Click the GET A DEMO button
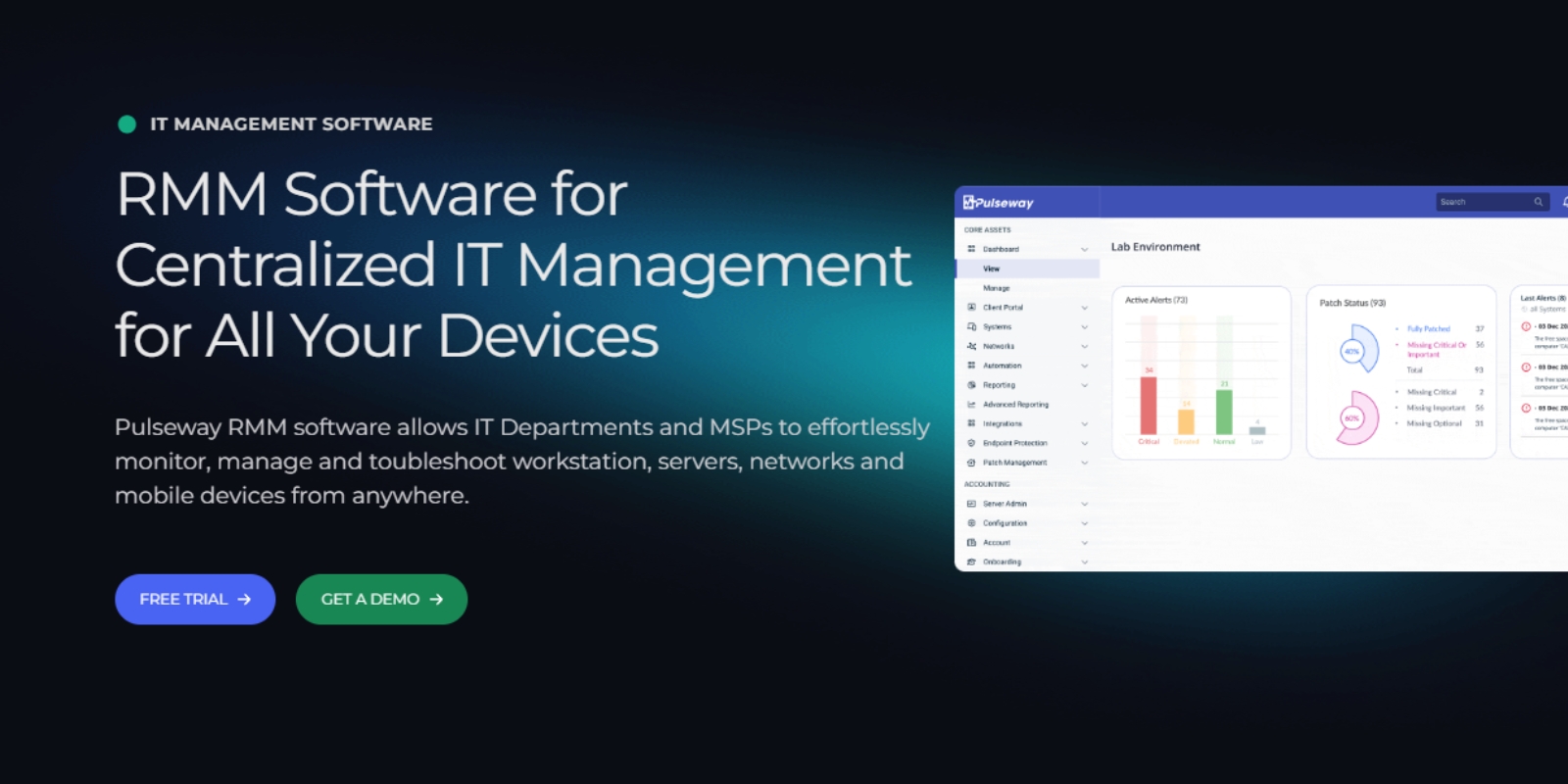Screen dimensions: 1568x784 381,599
